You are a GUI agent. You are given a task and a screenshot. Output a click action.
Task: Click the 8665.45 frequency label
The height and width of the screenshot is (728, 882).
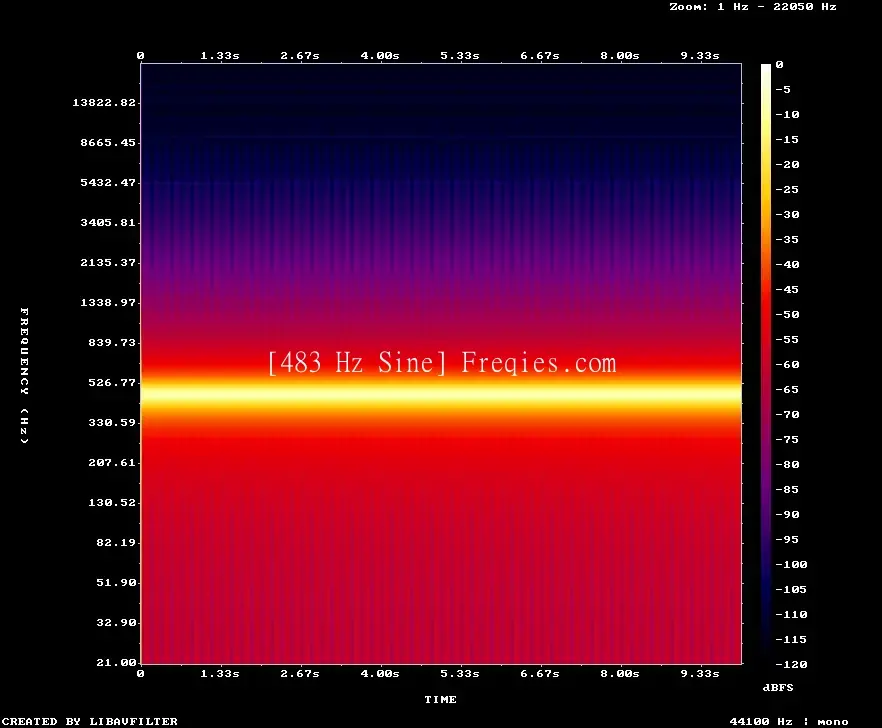coord(108,142)
